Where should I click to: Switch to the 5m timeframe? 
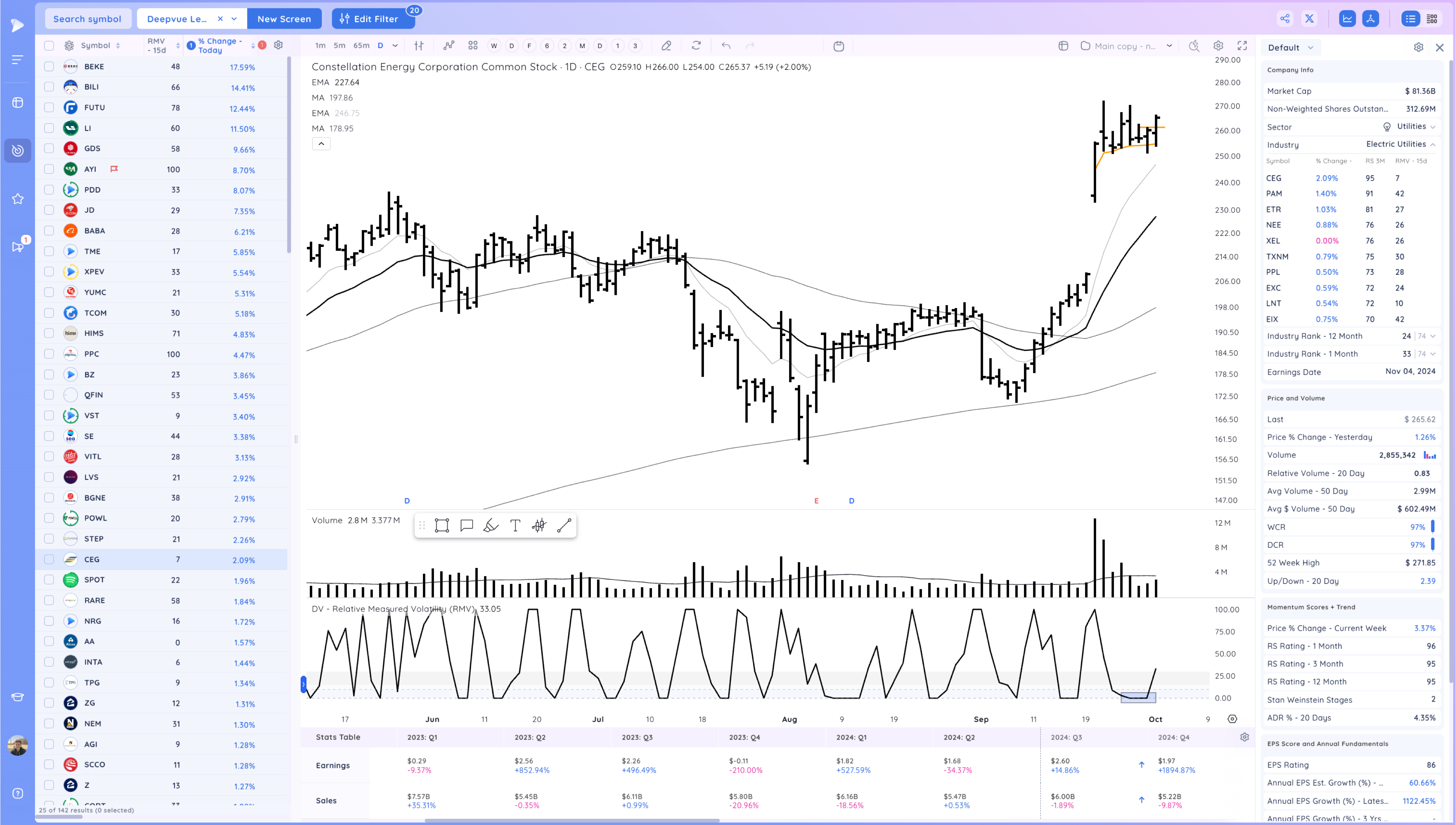(x=339, y=46)
